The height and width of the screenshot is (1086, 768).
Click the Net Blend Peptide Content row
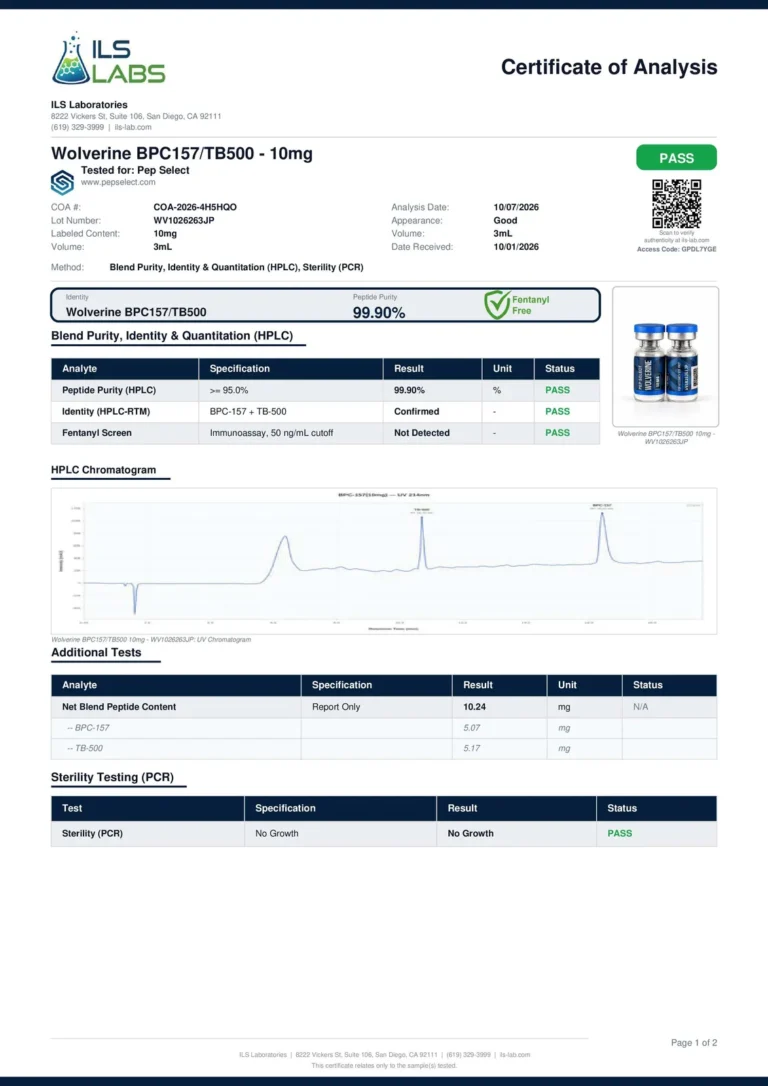click(384, 707)
